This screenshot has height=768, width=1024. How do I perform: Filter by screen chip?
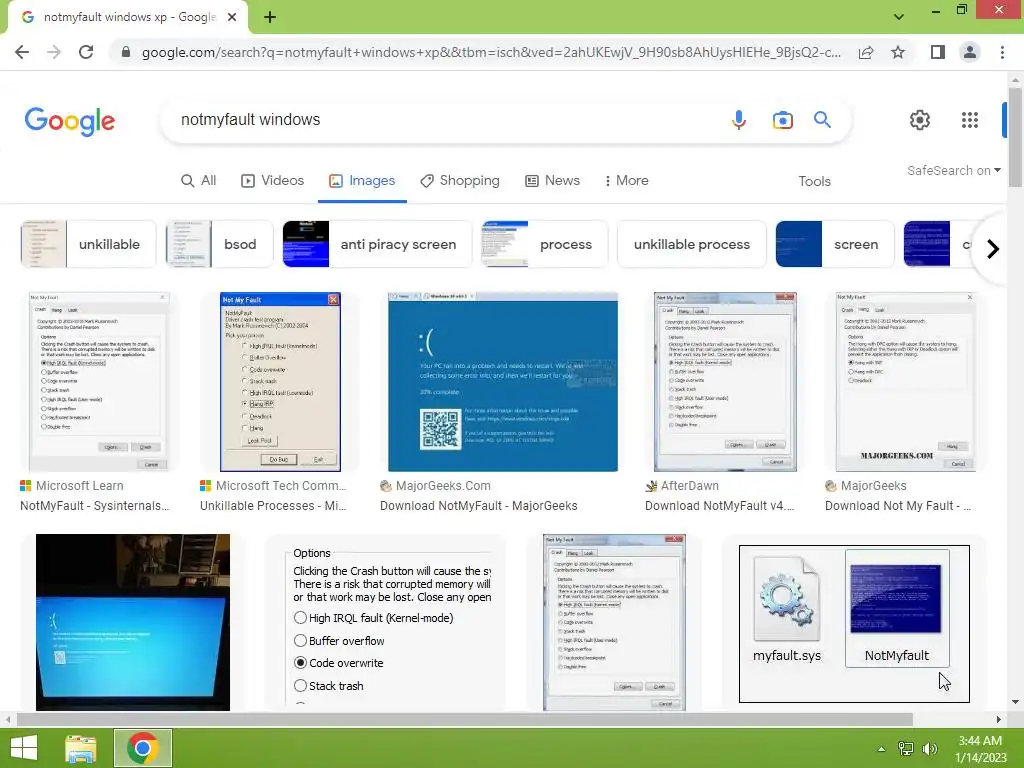(x=835, y=244)
